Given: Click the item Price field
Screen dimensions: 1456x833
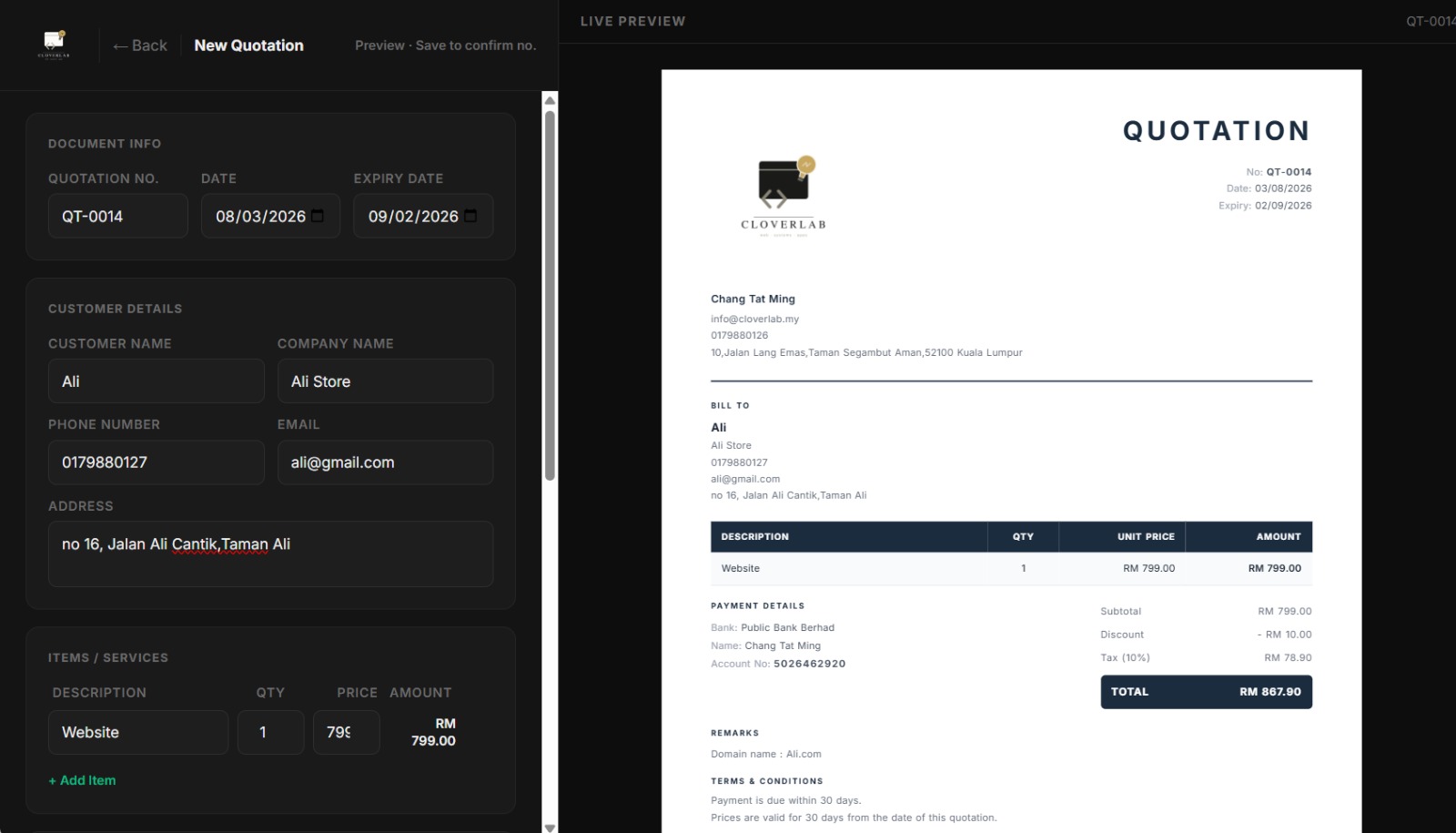Looking at the screenshot, I should pyautogui.click(x=347, y=732).
